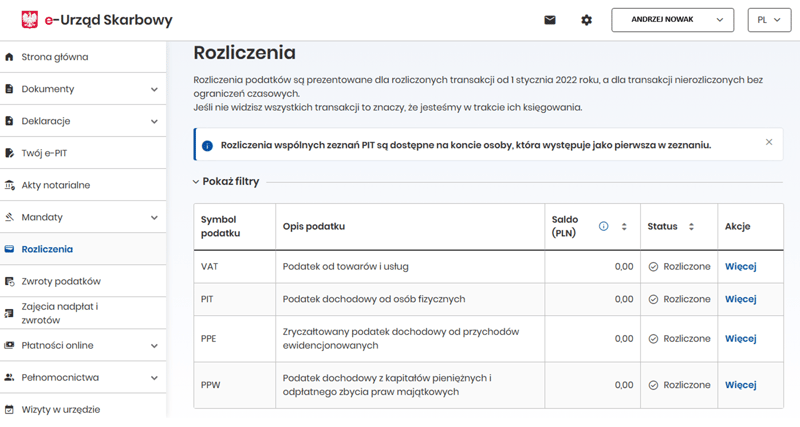Open settings gear icon
Screen dimensions: 800x427
(587, 20)
